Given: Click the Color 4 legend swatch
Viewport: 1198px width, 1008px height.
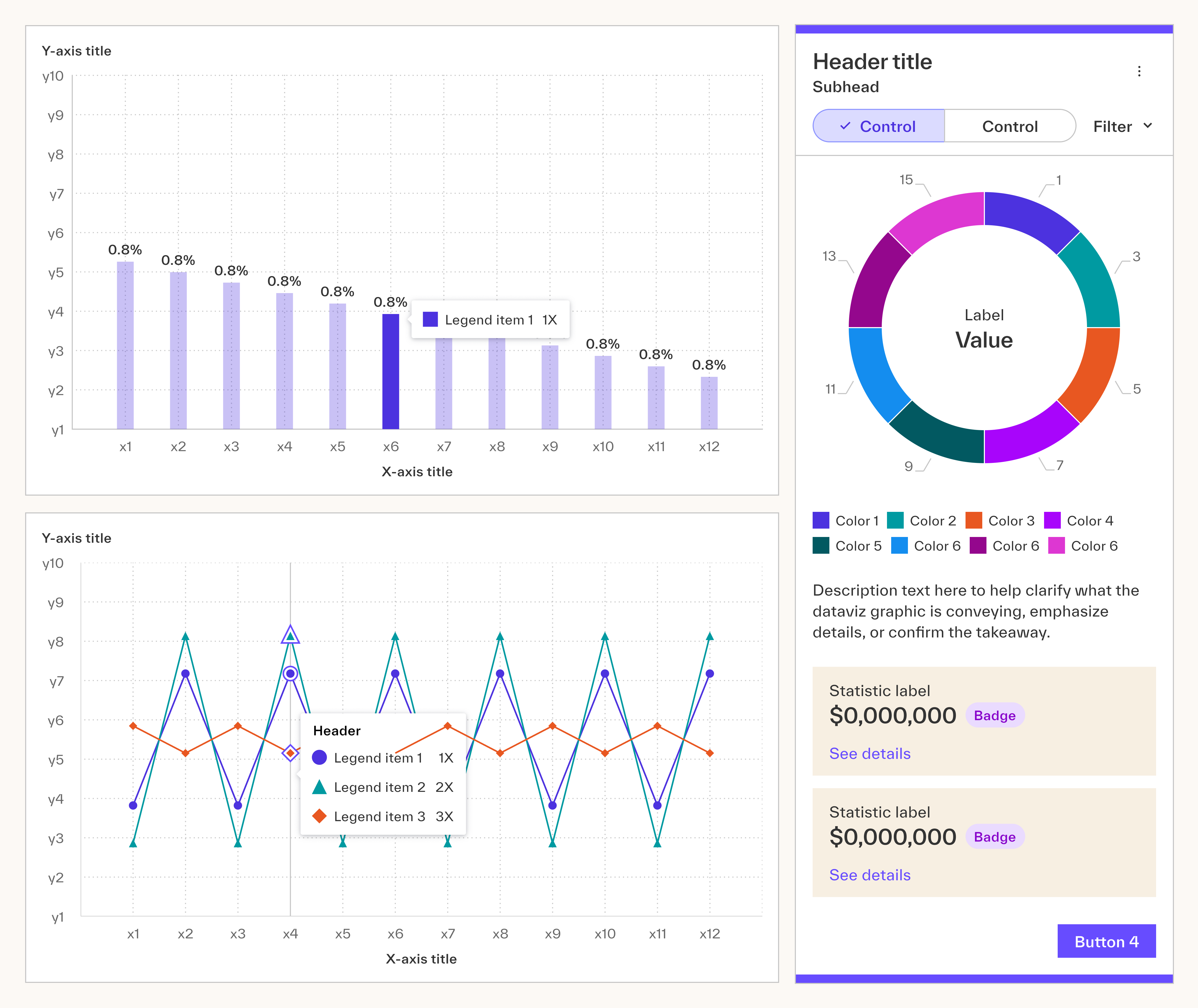Looking at the screenshot, I should [x=1052, y=520].
